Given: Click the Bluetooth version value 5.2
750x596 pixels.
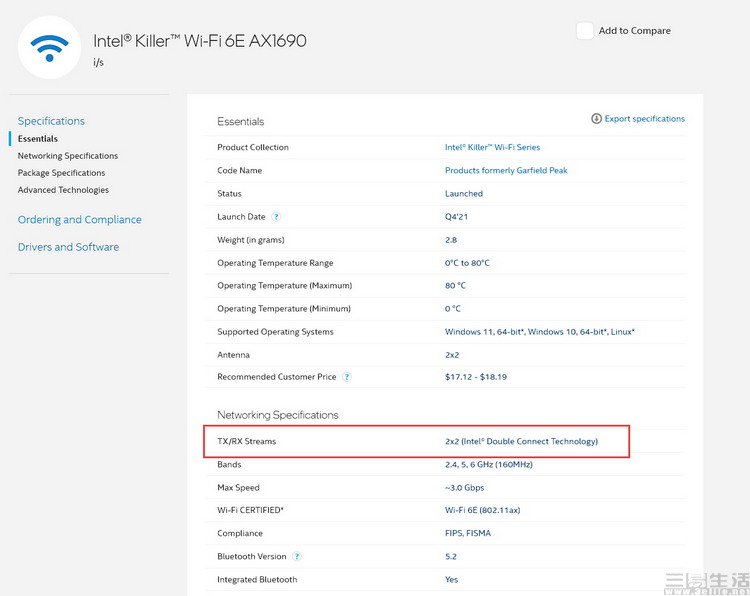Looking at the screenshot, I should 451,556.
